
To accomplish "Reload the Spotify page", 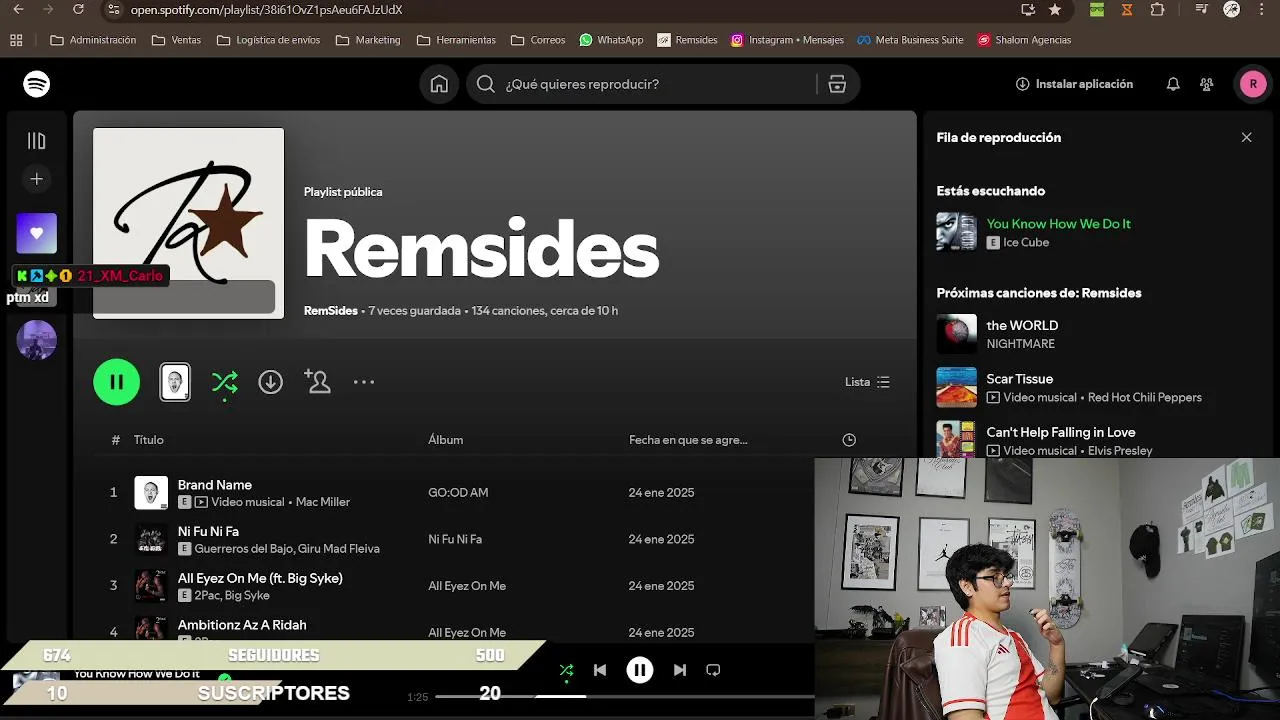I will point(79,10).
